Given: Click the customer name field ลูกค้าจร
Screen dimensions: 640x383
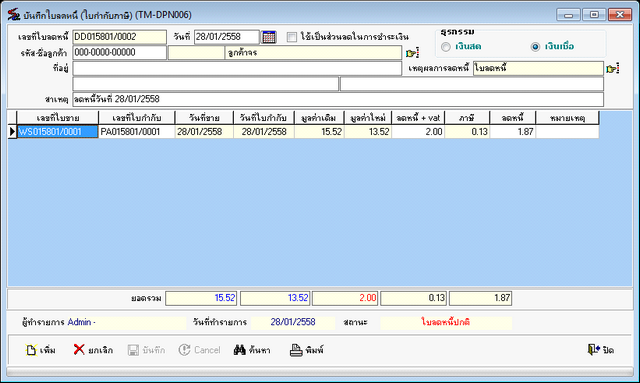Looking at the screenshot, I should [x=313, y=53].
